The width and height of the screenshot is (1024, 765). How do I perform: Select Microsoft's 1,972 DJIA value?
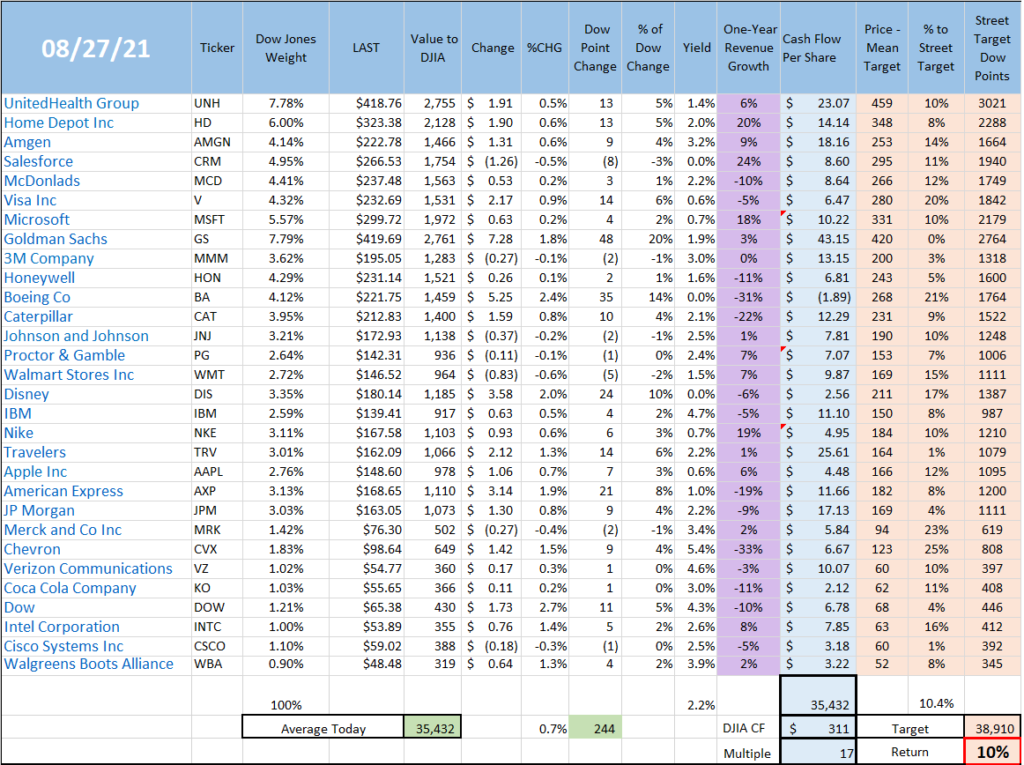[x=433, y=220]
